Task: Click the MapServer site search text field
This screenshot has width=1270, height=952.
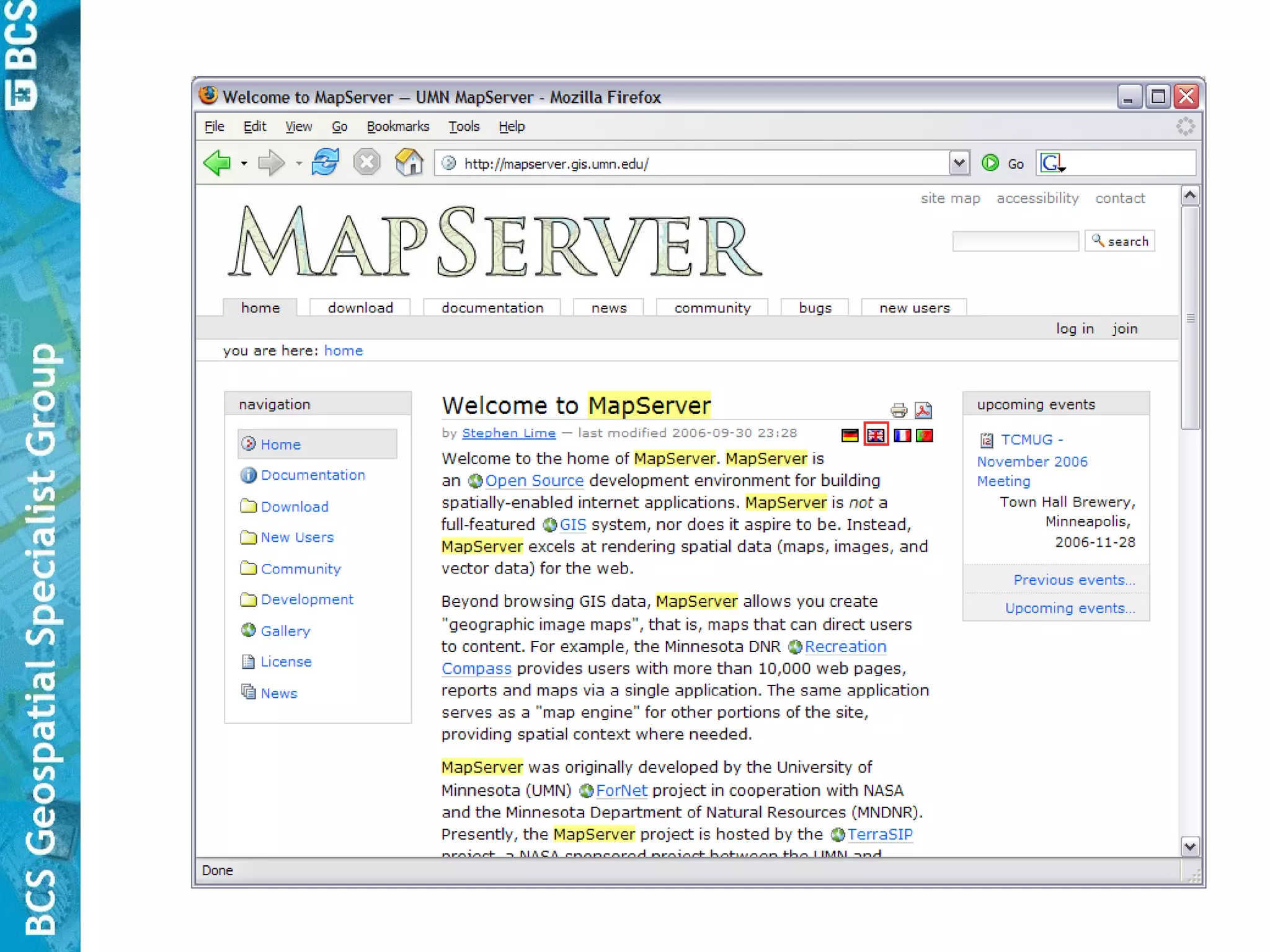Action: pos(1015,241)
